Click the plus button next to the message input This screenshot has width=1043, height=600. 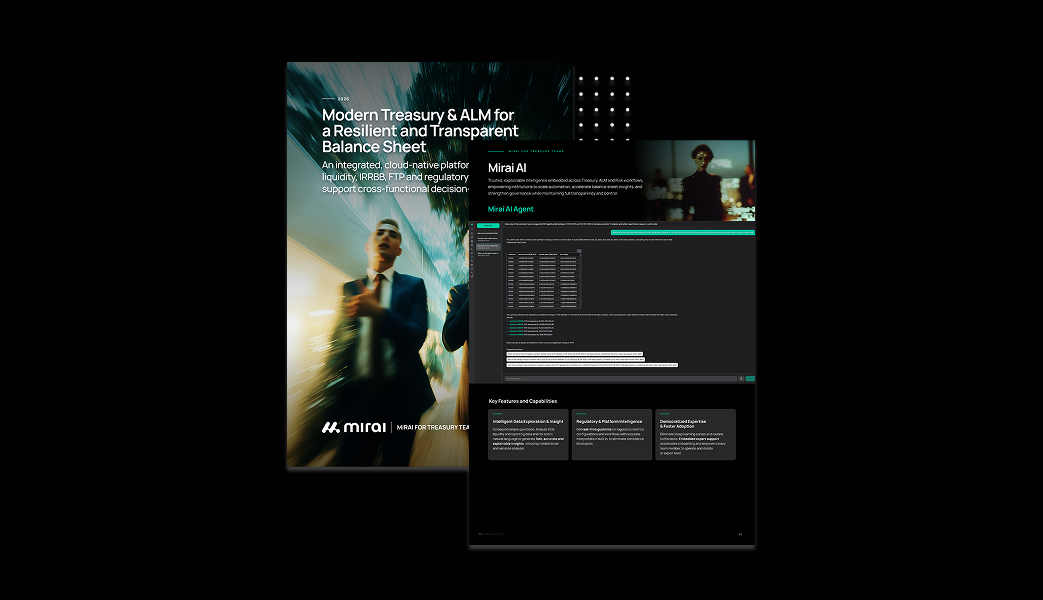point(741,378)
